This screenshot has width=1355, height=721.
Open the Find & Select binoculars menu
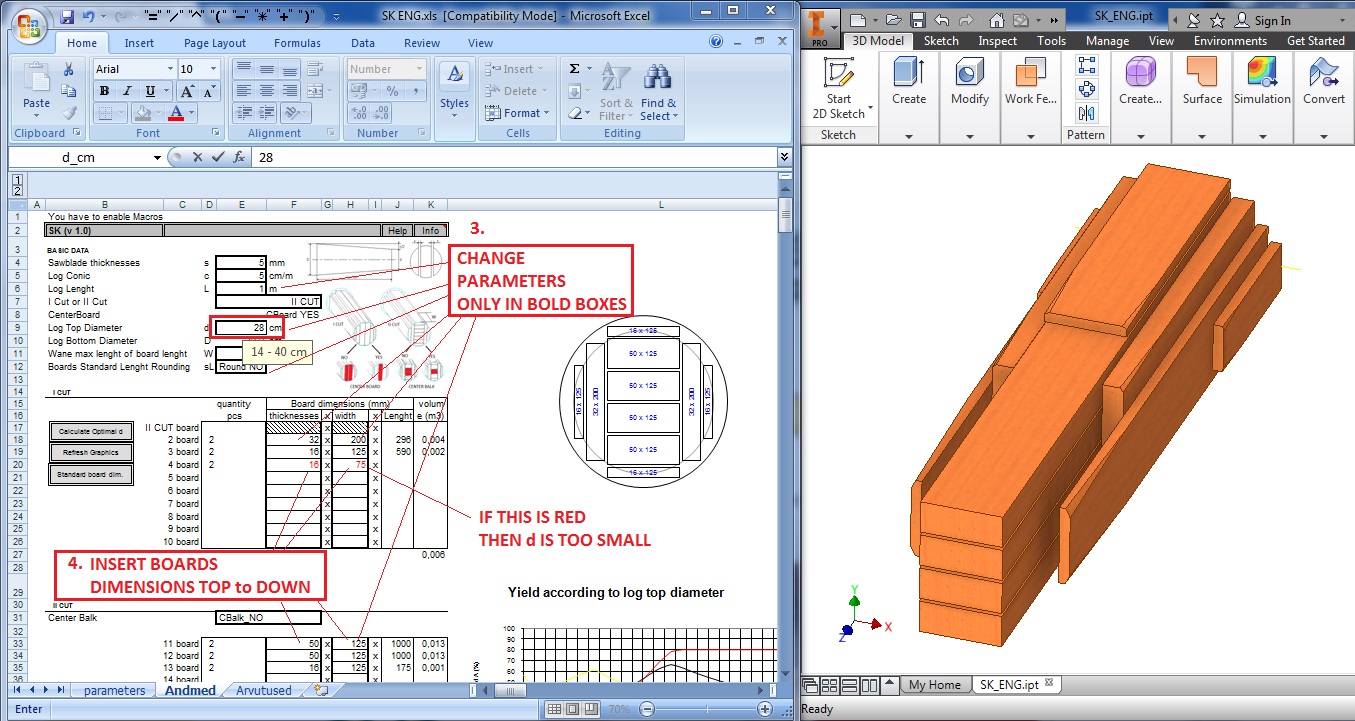(x=658, y=93)
